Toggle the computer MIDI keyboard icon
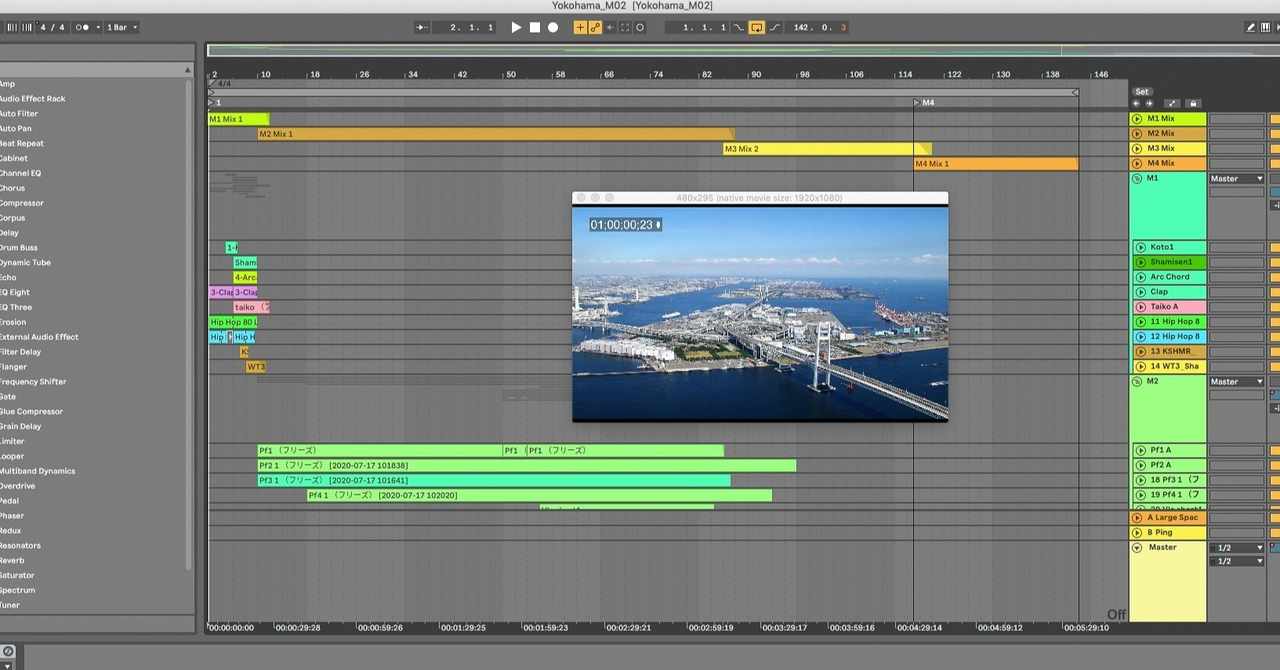1280x670 pixels. [x=1267, y=27]
